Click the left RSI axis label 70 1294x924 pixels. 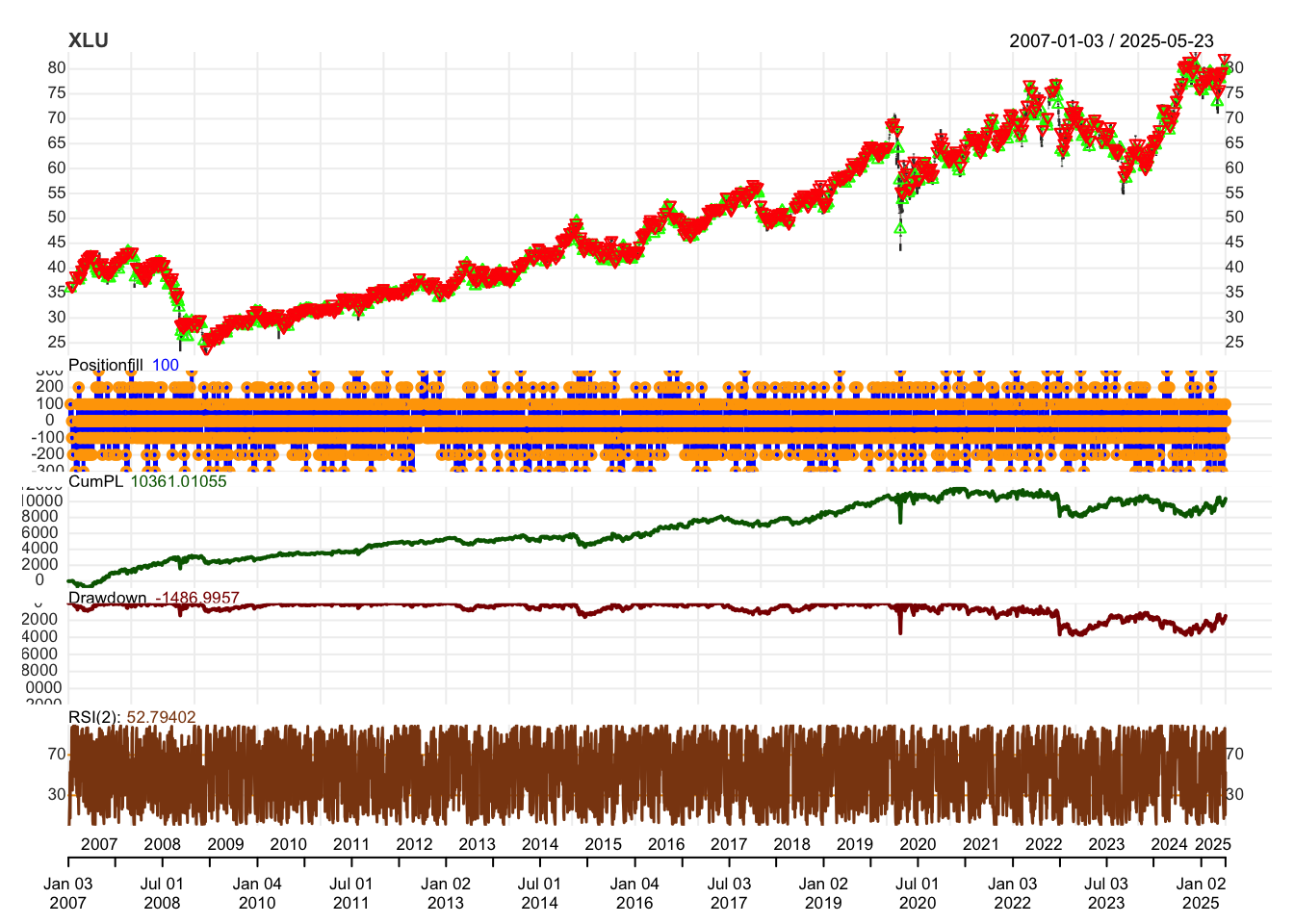pyautogui.click(x=57, y=755)
